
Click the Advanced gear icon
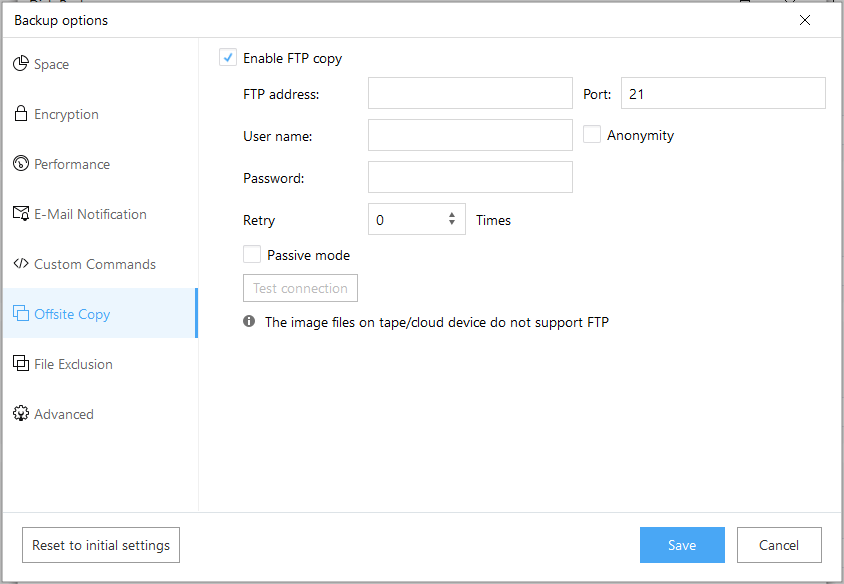(20, 413)
